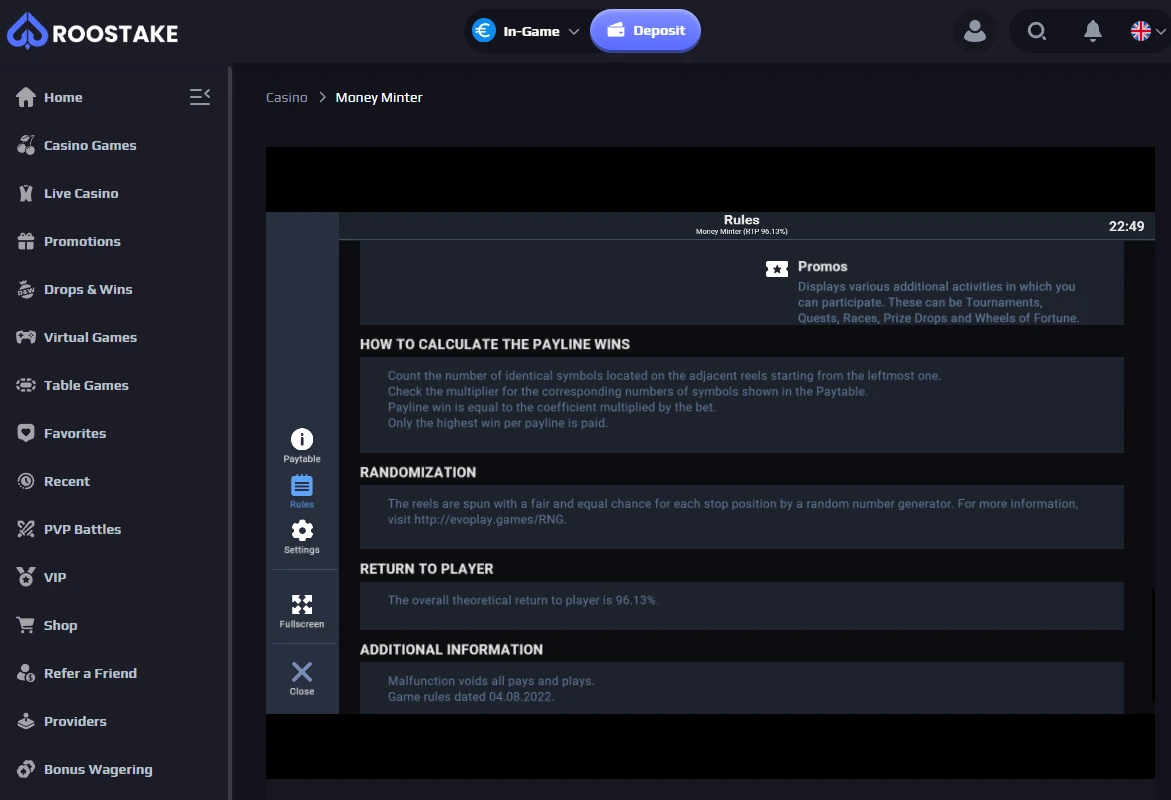Open the Casino Games menu item
1171x800 pixels.
(x=90, y=145)
